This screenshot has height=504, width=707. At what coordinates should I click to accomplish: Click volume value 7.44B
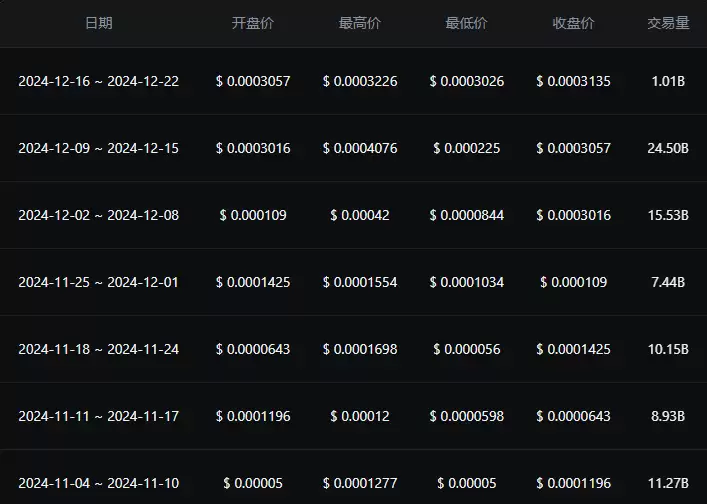point(668,282)
